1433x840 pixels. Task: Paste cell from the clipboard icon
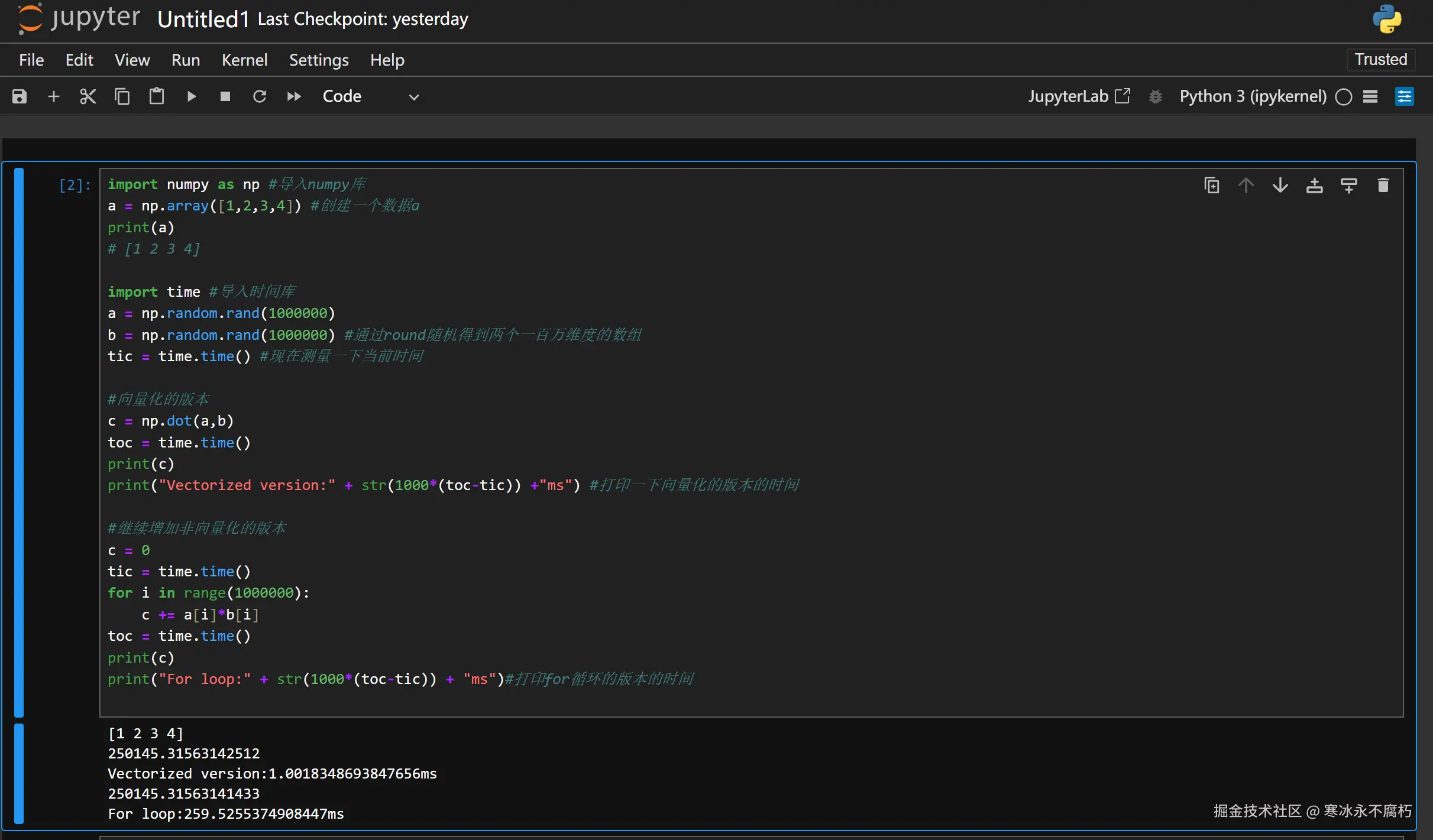(x=157, y=96)
